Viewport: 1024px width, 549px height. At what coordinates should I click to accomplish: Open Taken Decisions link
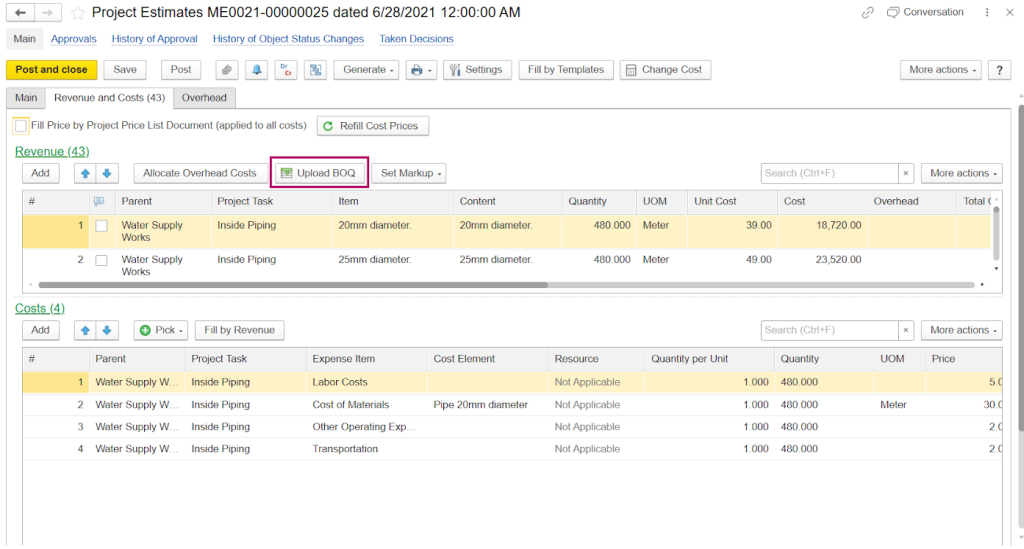pyautogui.click(x=416, y=39)
